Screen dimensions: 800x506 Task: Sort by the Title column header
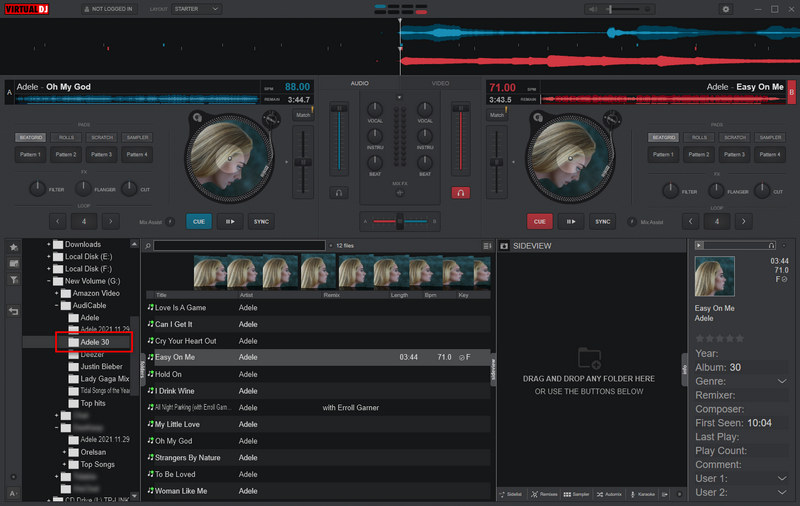[x=161, y=295]
